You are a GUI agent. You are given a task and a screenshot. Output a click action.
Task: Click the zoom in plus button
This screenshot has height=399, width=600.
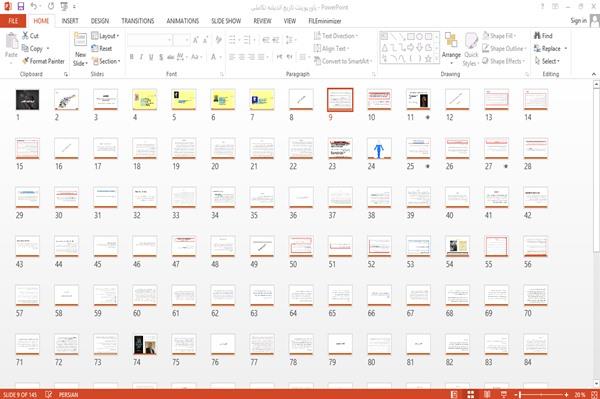[566, 394]
